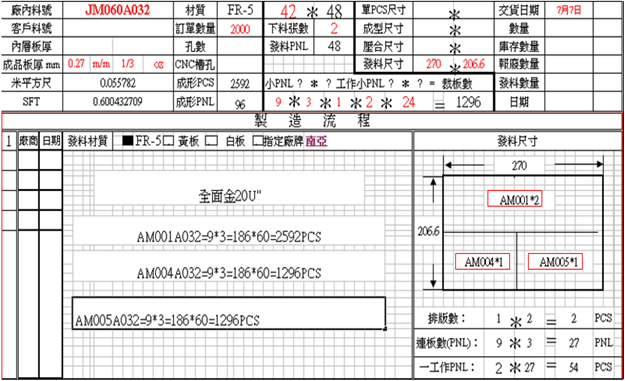Select the 0.600432709 SFT value cell
This screenshot has height=381, width=625.
(118, 102)
